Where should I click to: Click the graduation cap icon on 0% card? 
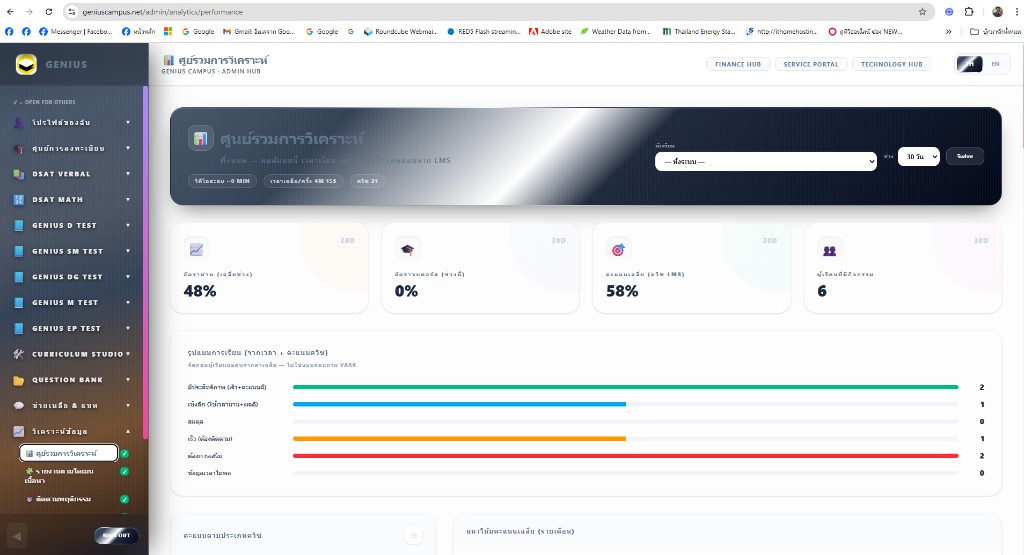(x=408, y=249)
